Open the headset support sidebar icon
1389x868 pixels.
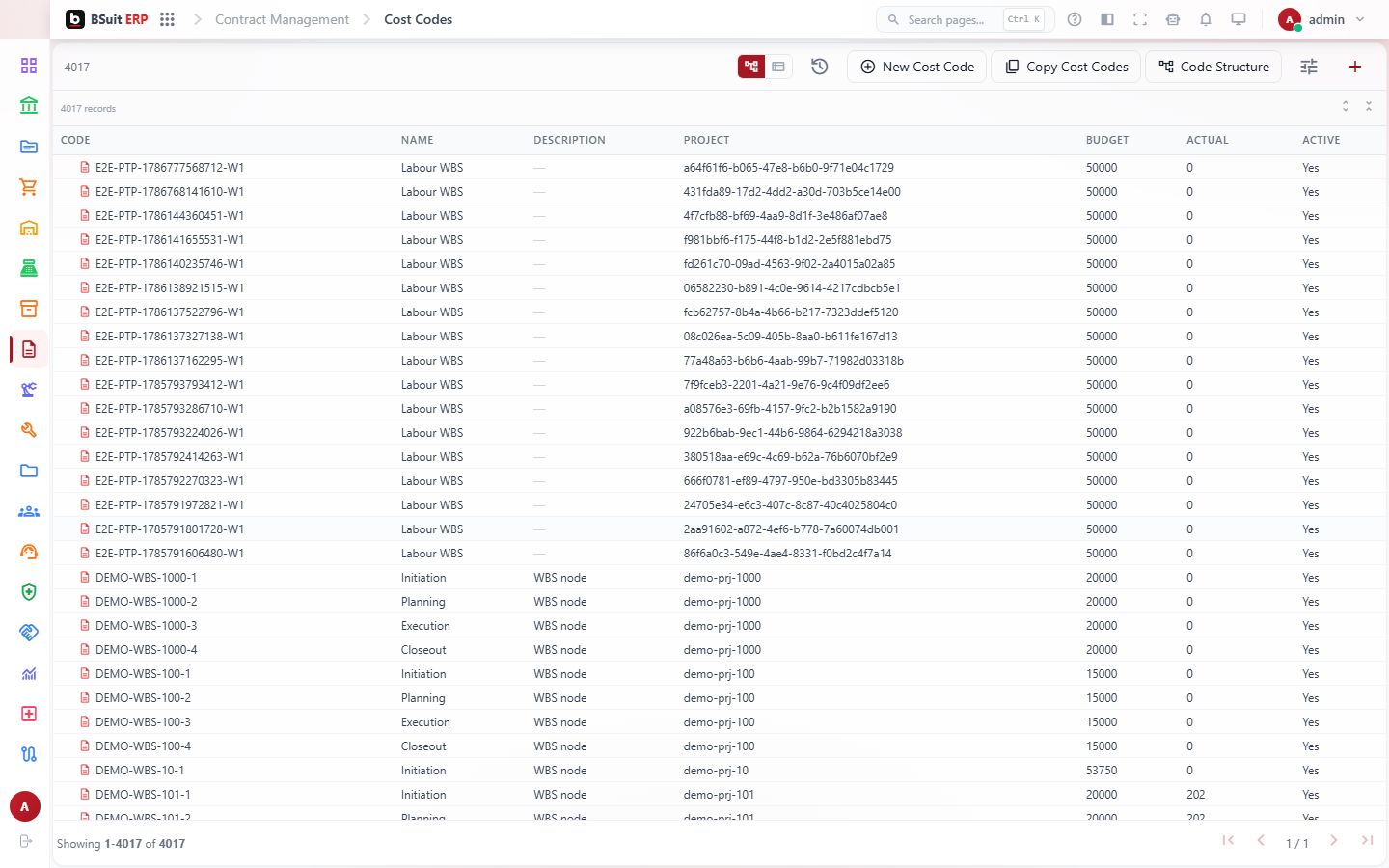click(x=29, y=552)
